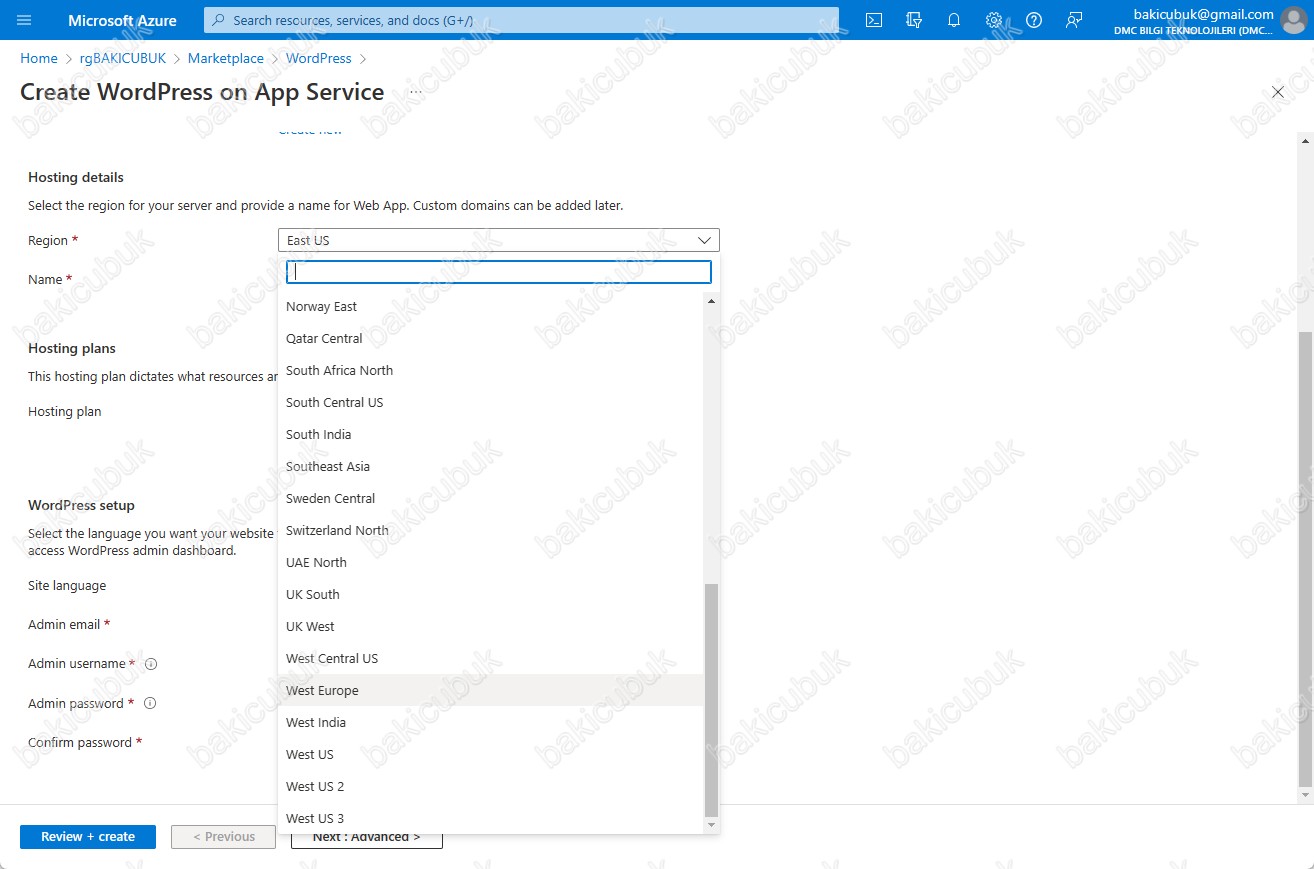Click the info icon beside Admin username
1314x869 pixels.
(x=151, y=664)
